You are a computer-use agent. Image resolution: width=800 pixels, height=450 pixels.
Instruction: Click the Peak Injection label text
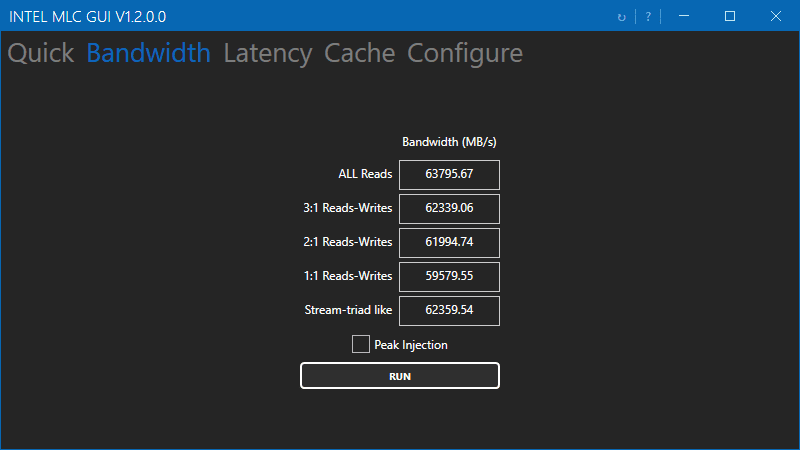tap(411, 345)
